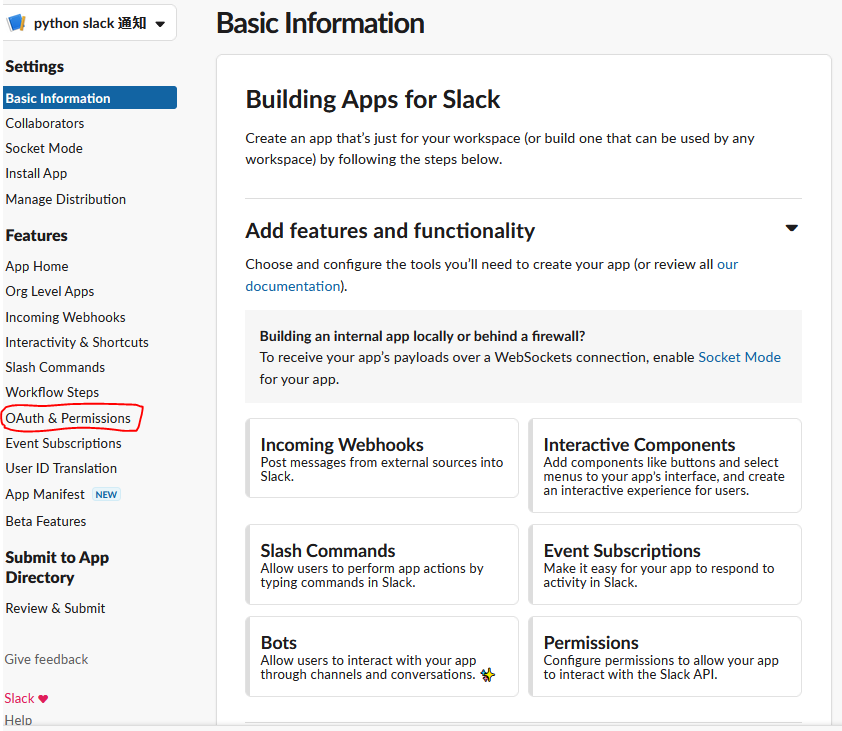The image size is (842, 731).
Task: Select Basic Information in the sidebar
Action: [90, 98]
